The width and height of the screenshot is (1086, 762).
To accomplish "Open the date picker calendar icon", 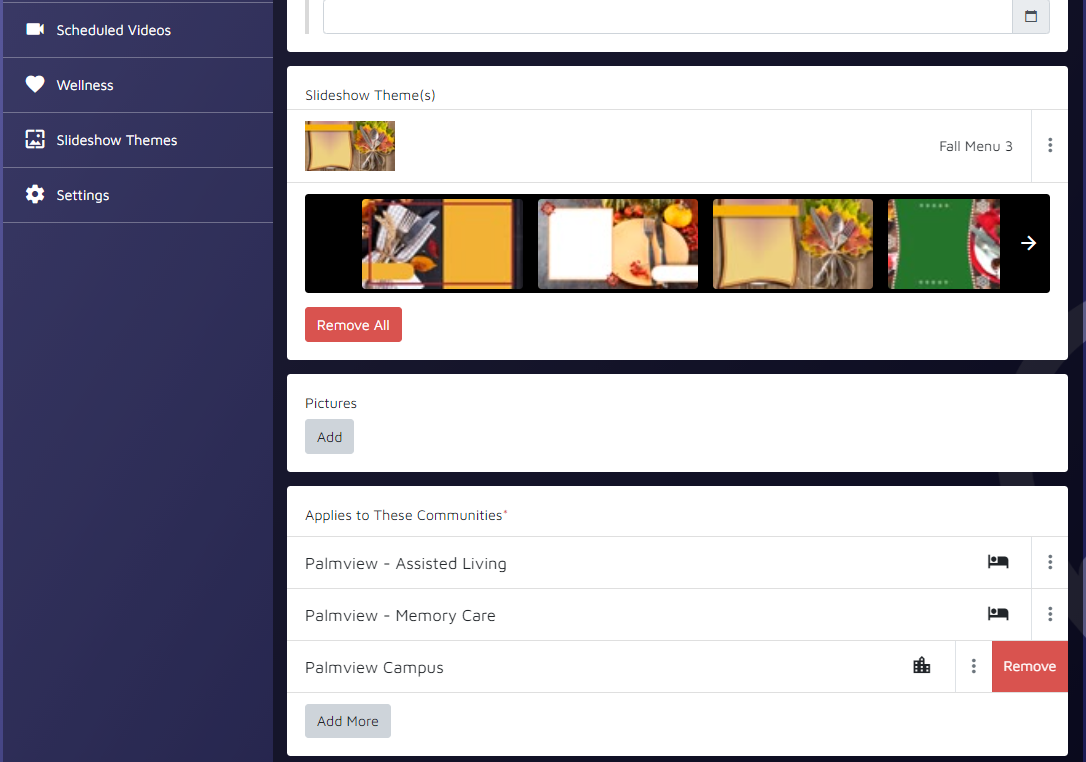I will tap(1031, 17).
